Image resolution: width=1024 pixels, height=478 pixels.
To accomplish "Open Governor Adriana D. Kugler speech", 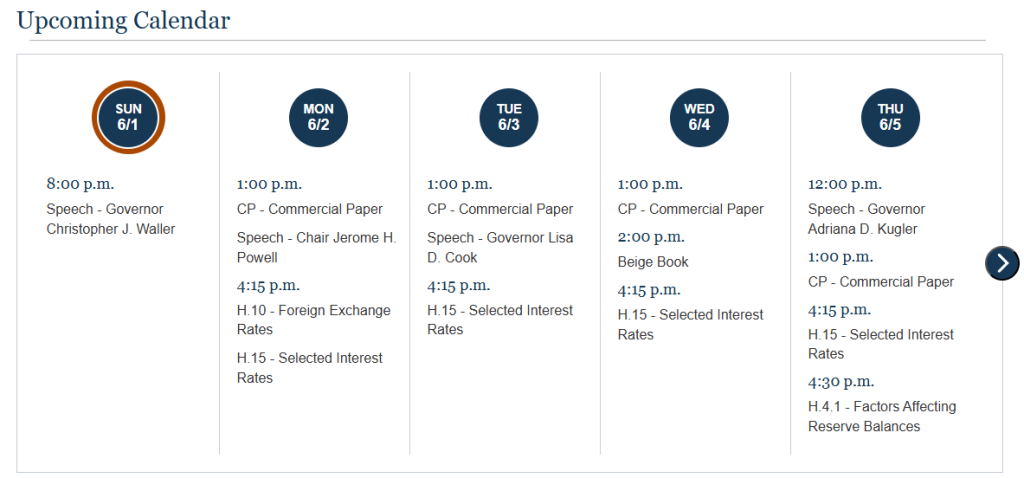I will coord(866,219).
